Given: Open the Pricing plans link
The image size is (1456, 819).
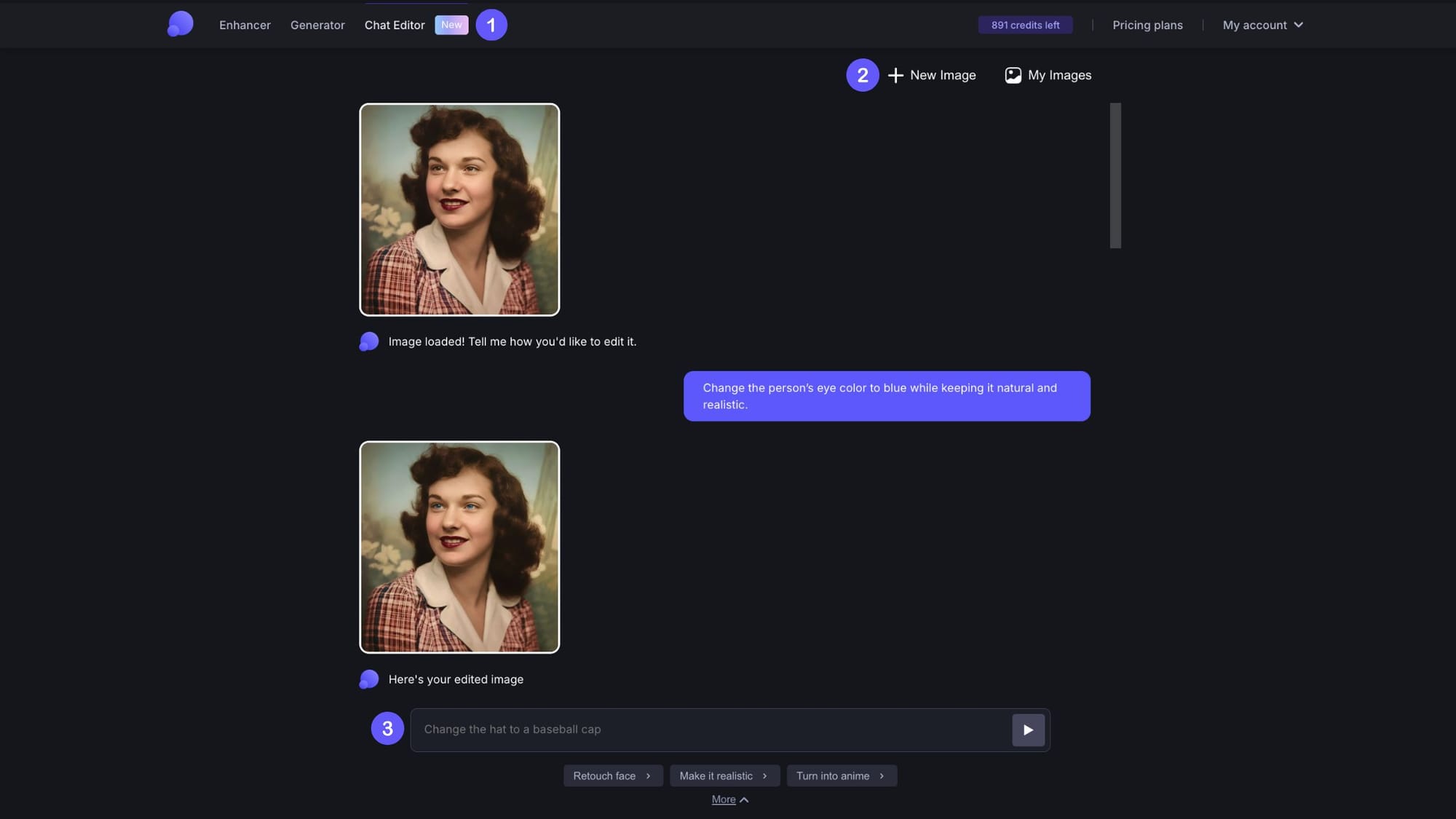Looking at the screenshot, I should [x=1147, y=25].
